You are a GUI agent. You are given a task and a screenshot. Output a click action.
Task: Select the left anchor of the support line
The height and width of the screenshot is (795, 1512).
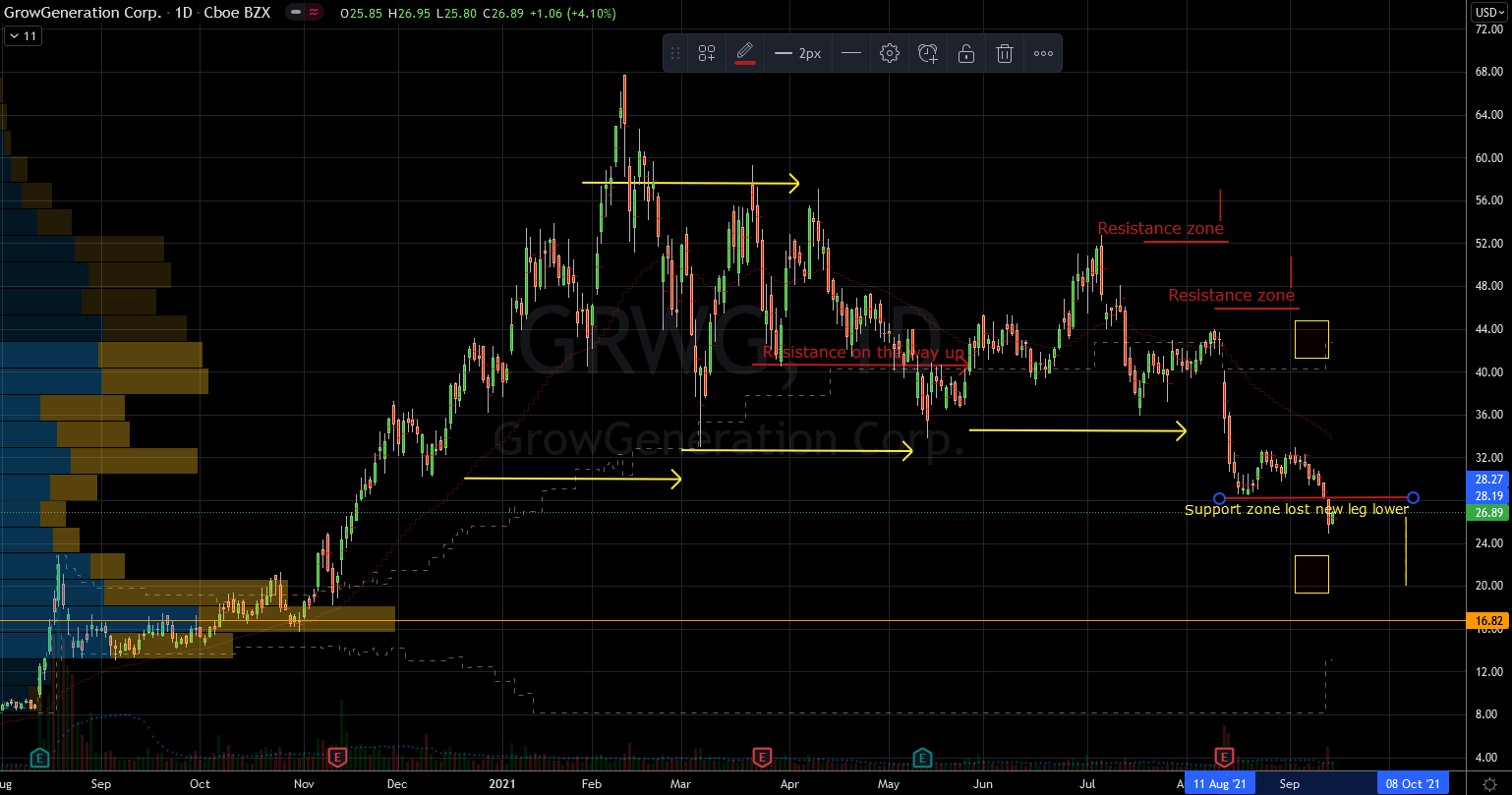pyautogui.click(x=1219, y=498)
